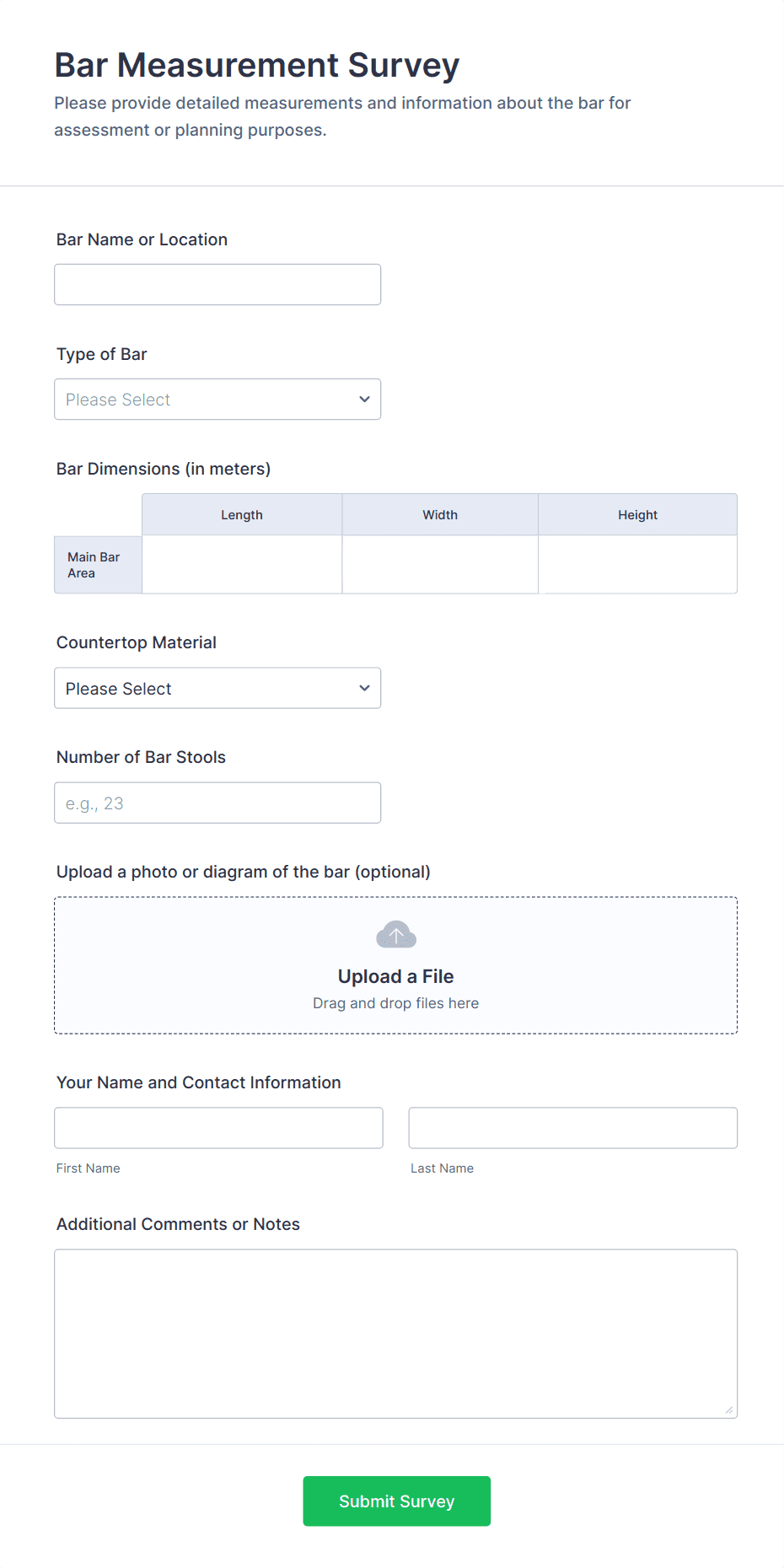Open the Type of Bar dropdown
Viewport: 784px width, 1568px height.
(x=217, y=400)
